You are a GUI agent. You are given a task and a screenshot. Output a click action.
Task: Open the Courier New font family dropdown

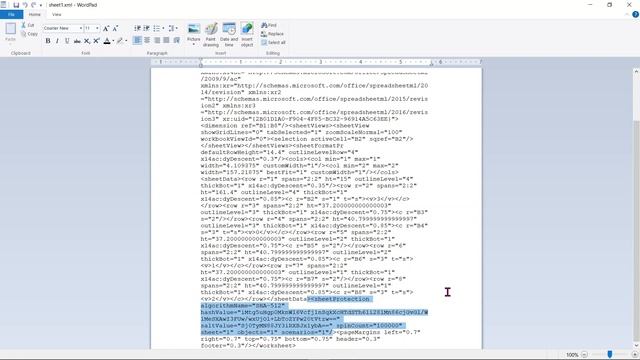(x=80, y=28)
